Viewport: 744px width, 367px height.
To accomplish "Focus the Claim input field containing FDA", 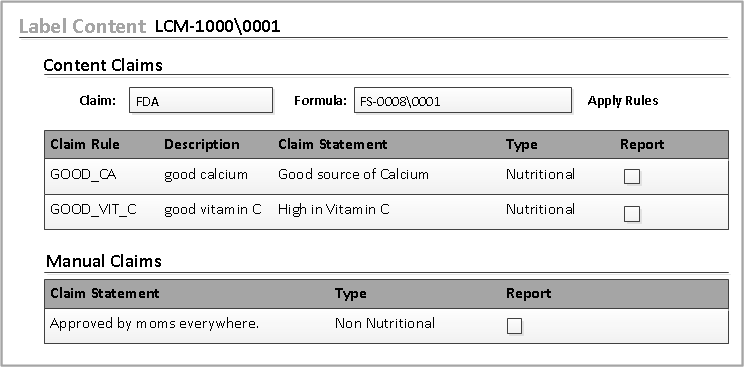I will (x=201, y=100).
